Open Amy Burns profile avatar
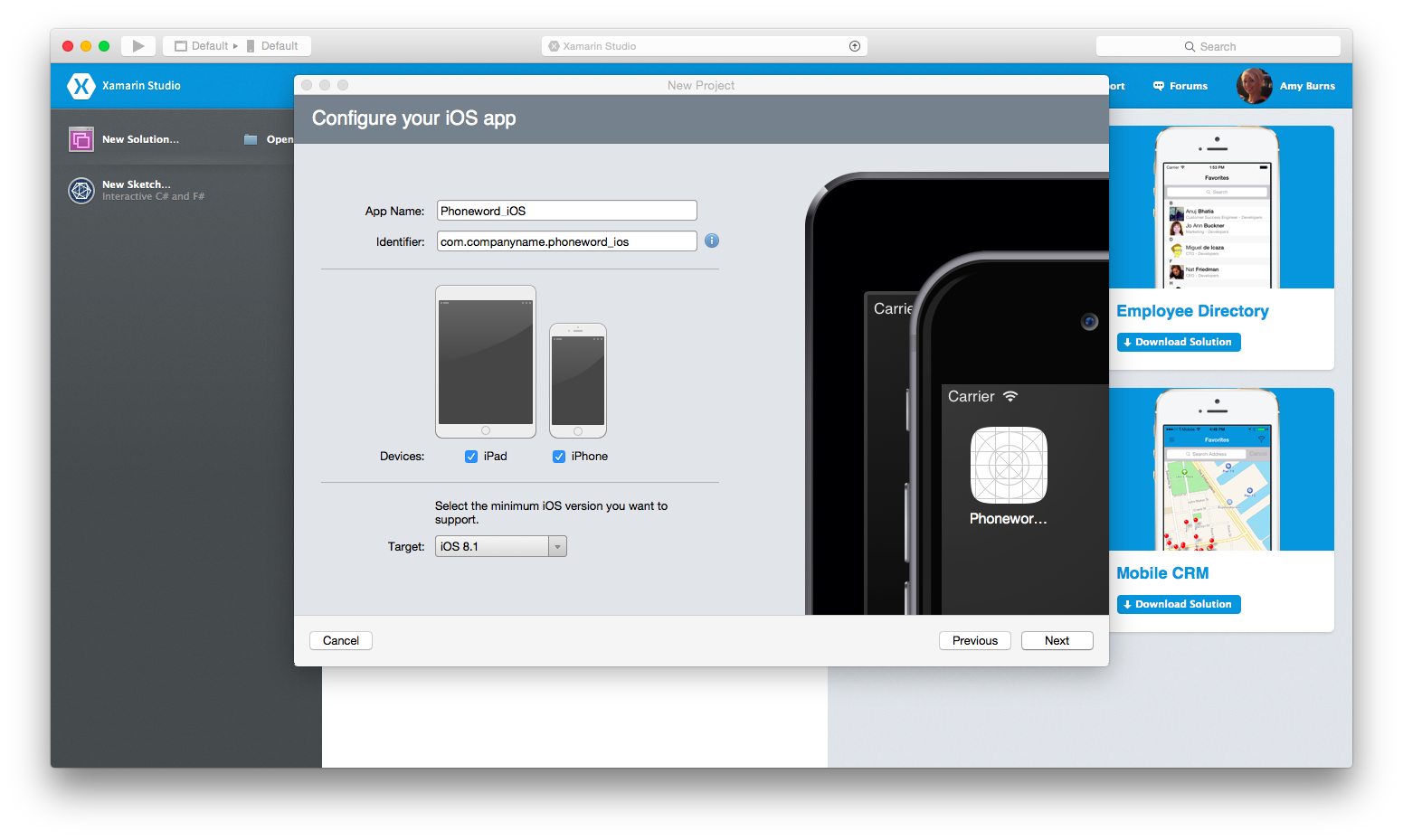Viewport: 1403px width, 840px height. click(1254, 86)
